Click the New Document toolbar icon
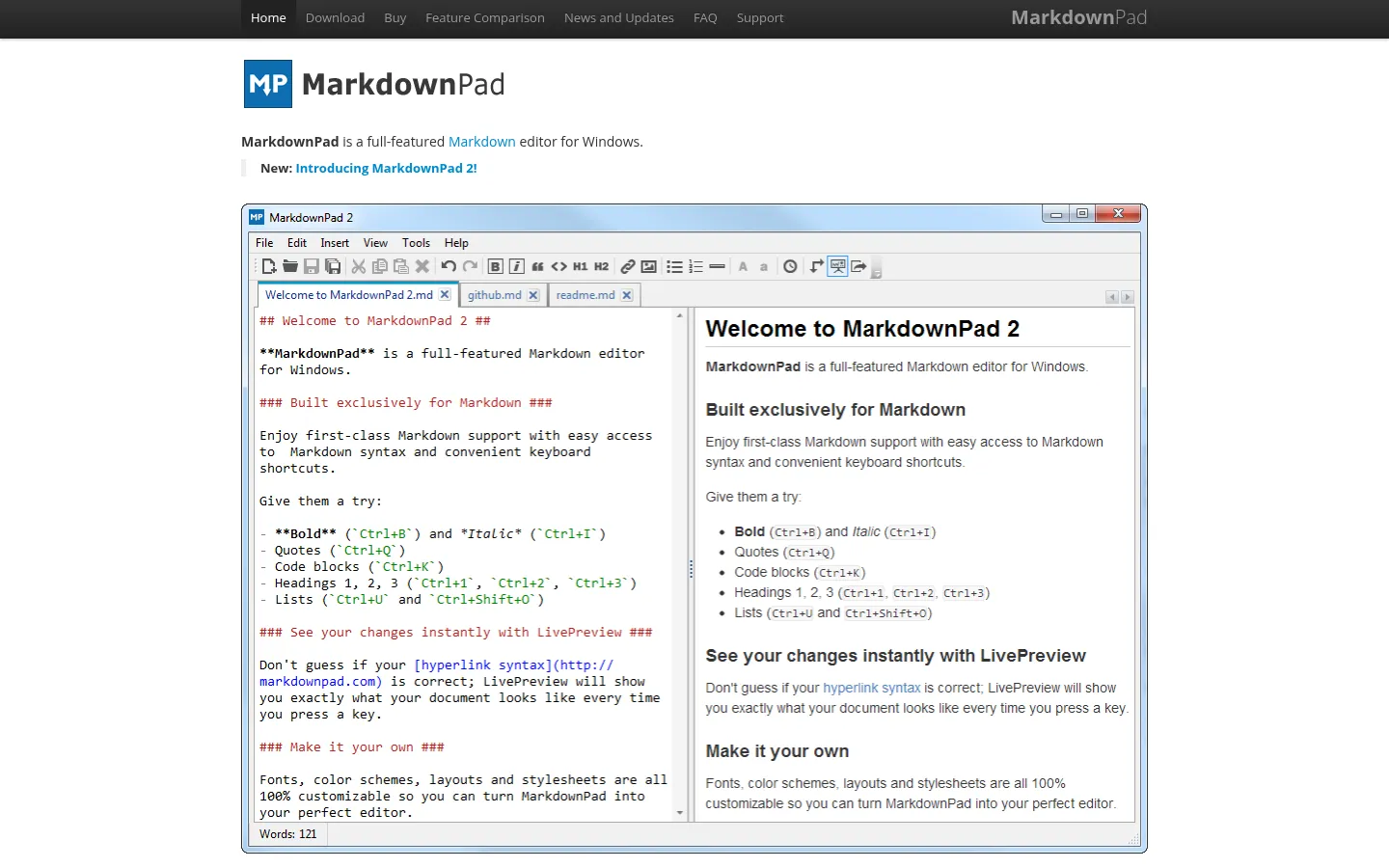The image size is (1389, 868). (269, 266)
